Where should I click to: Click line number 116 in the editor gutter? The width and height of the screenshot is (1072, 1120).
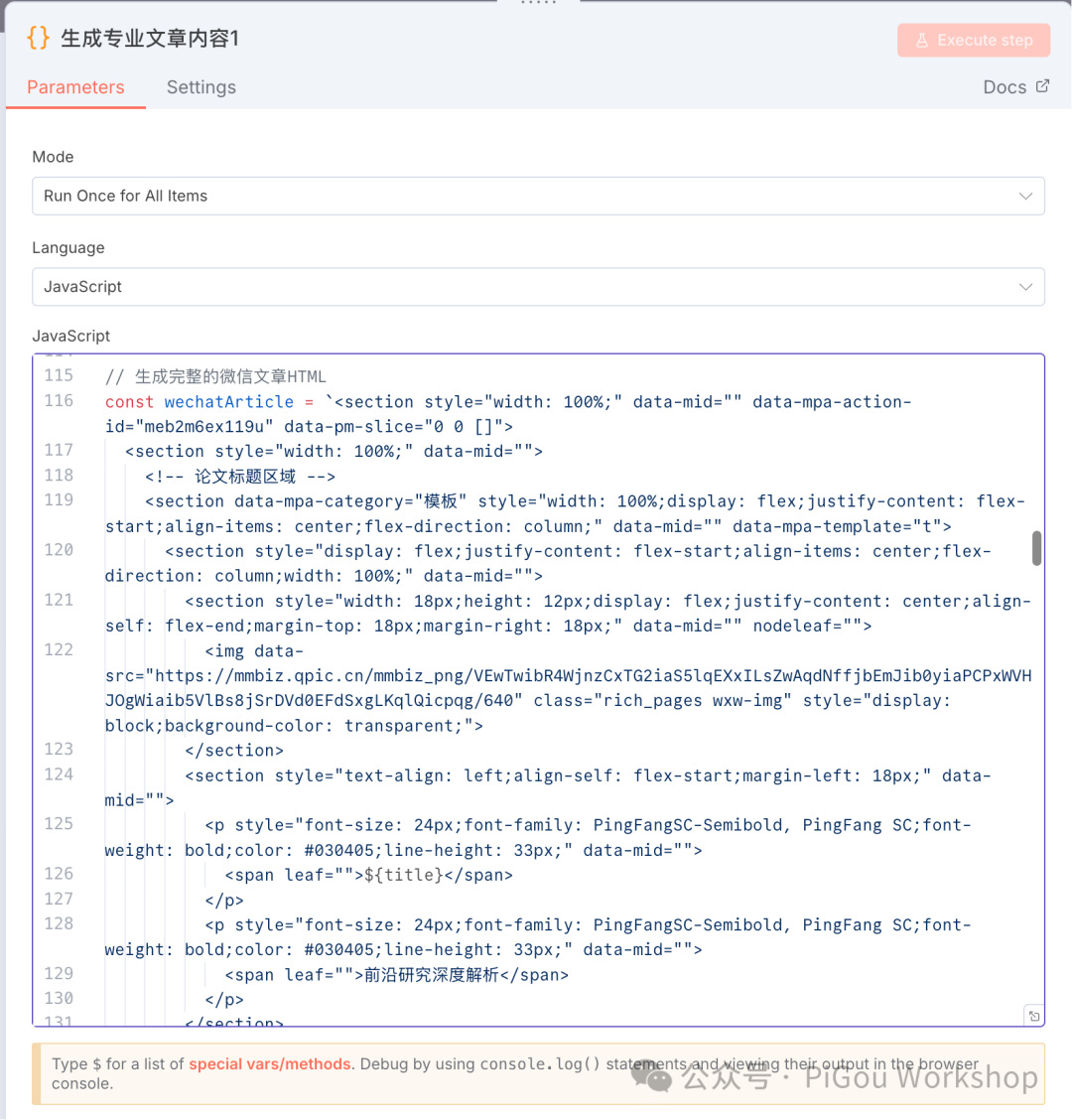pos(59,401)
